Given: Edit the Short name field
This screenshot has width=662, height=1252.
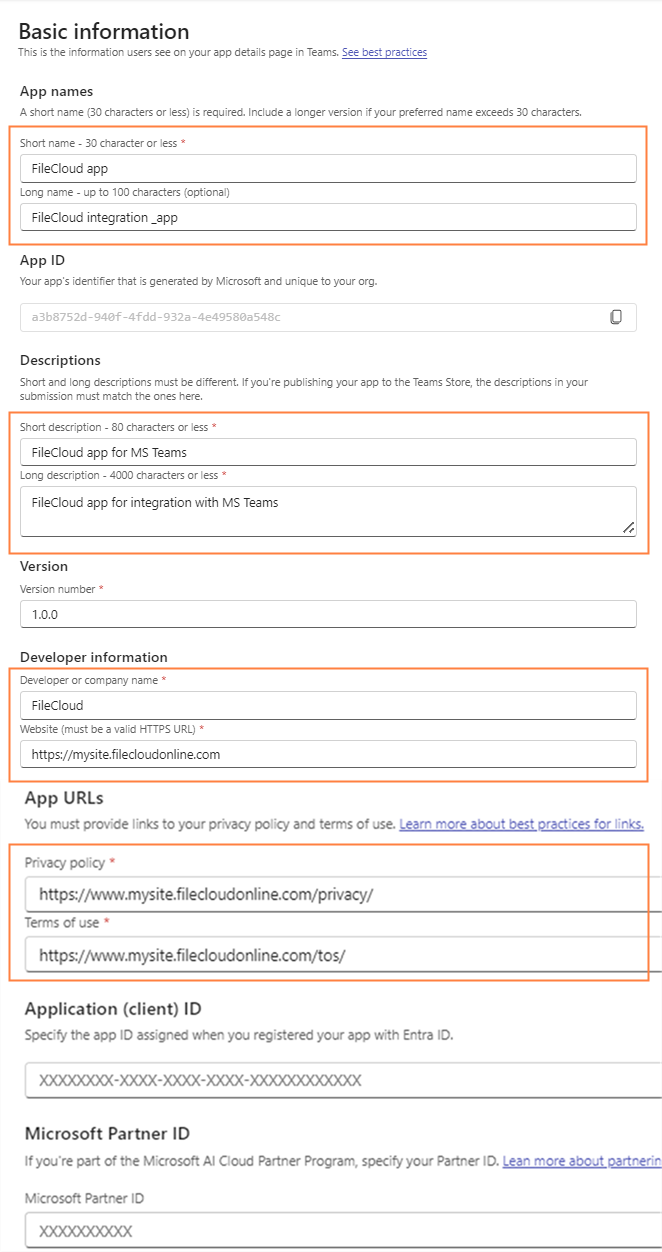Looking at the screenshot, I should click(328, 168).
